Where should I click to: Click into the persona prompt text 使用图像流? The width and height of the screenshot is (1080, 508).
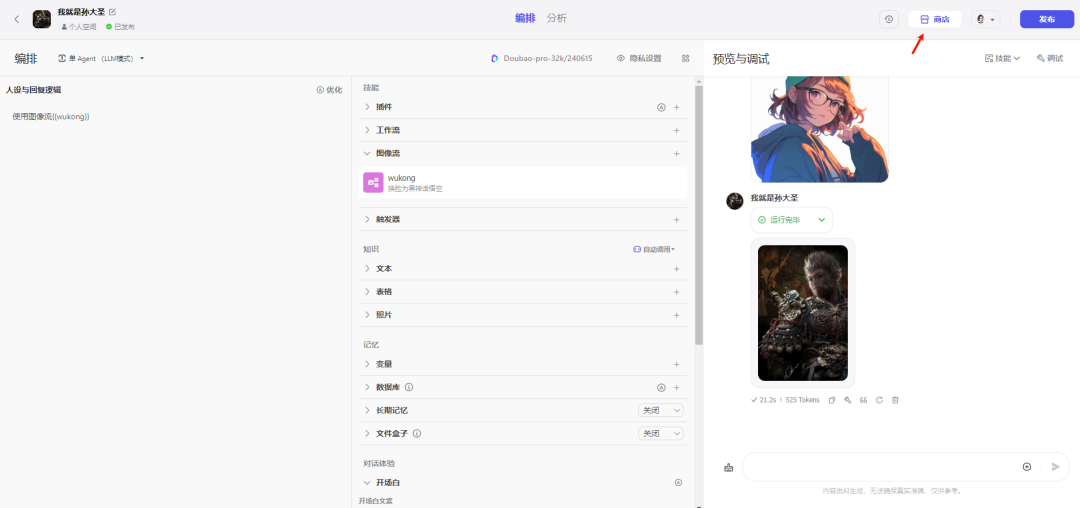tap(51, 116)
